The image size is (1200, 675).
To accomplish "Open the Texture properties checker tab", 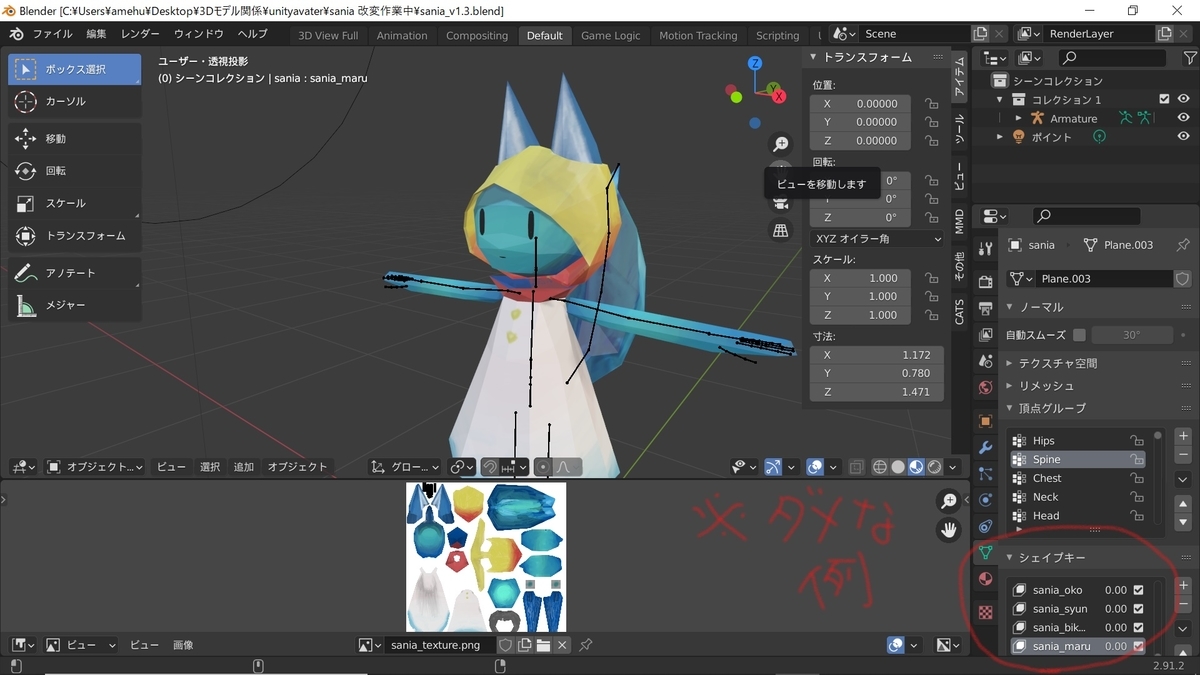I will 985,612.
